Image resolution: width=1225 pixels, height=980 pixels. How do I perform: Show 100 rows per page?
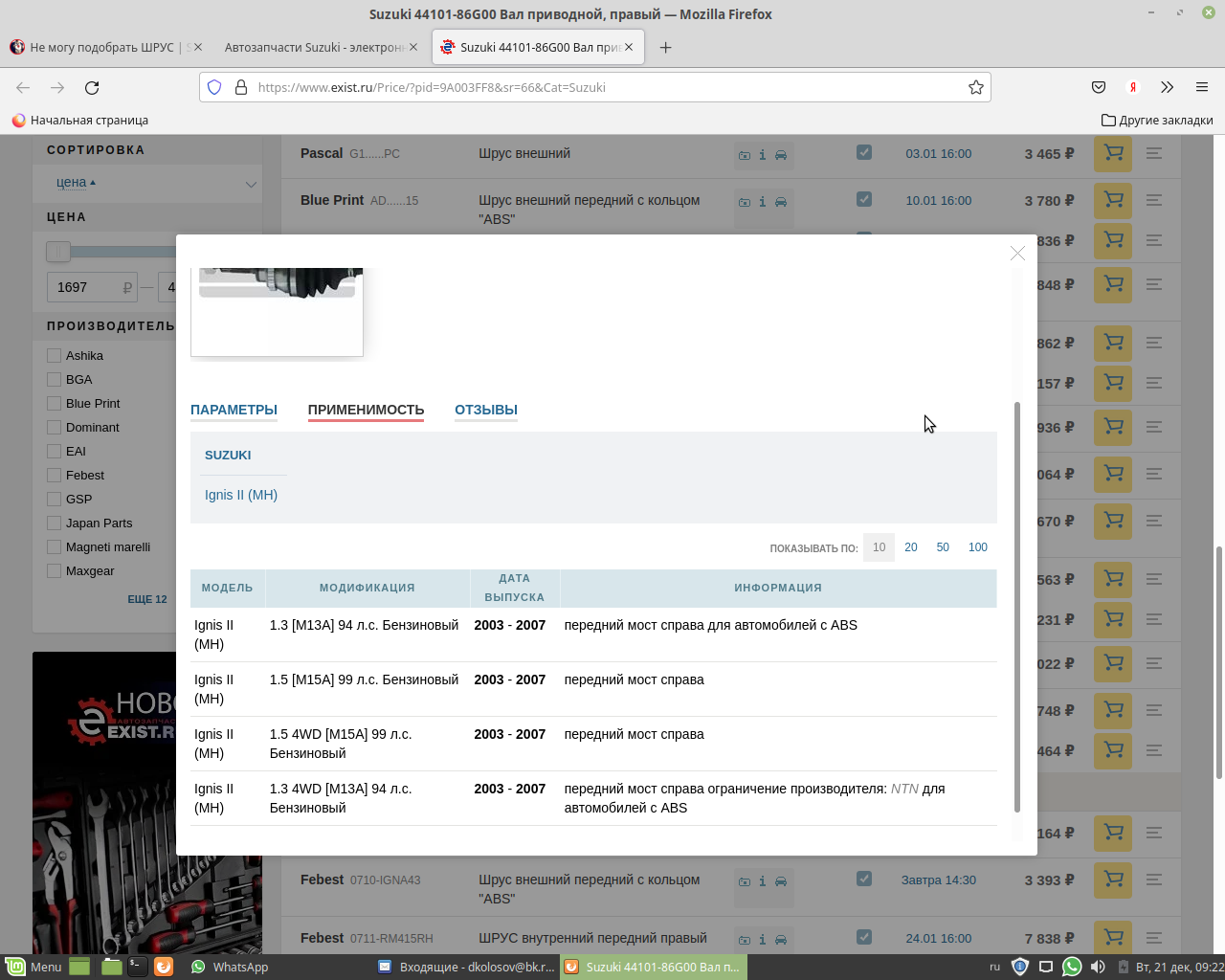978,547
